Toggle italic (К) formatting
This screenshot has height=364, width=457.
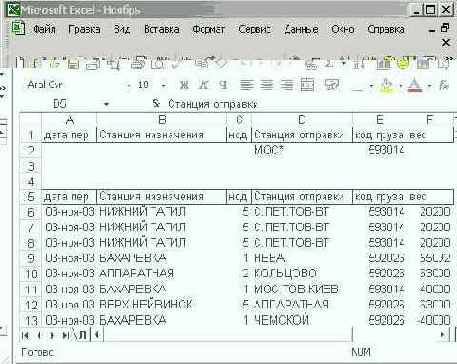click(203, 85)
